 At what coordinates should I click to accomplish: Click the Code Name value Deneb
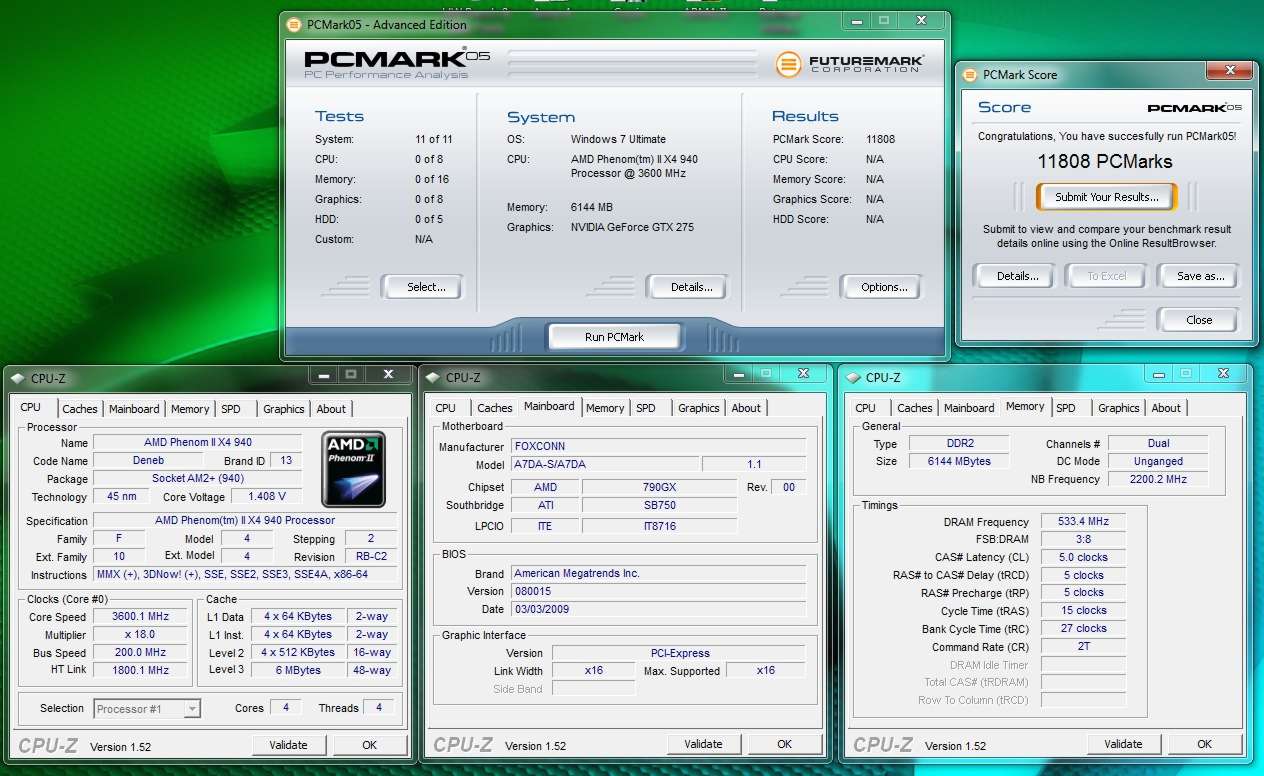[x=148, y=461]
